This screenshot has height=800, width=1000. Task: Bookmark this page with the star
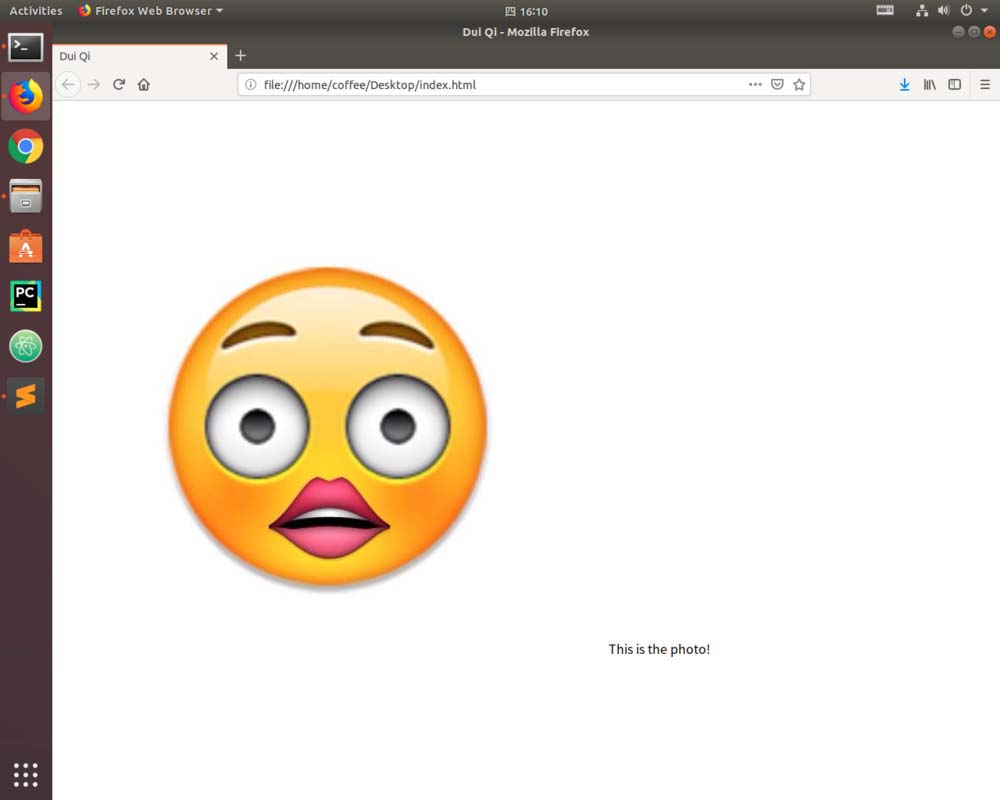click(x=799, y=84)
